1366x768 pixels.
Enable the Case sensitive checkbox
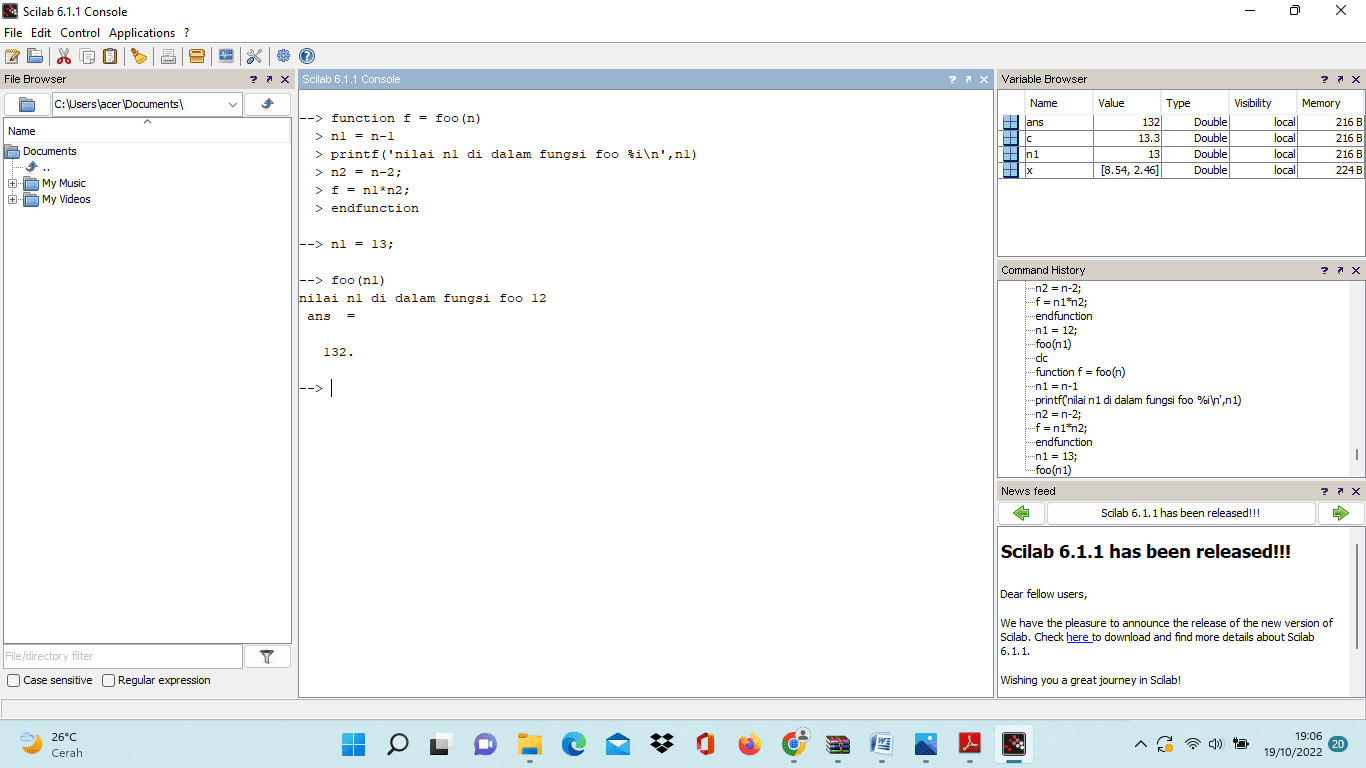coord(13,681)
